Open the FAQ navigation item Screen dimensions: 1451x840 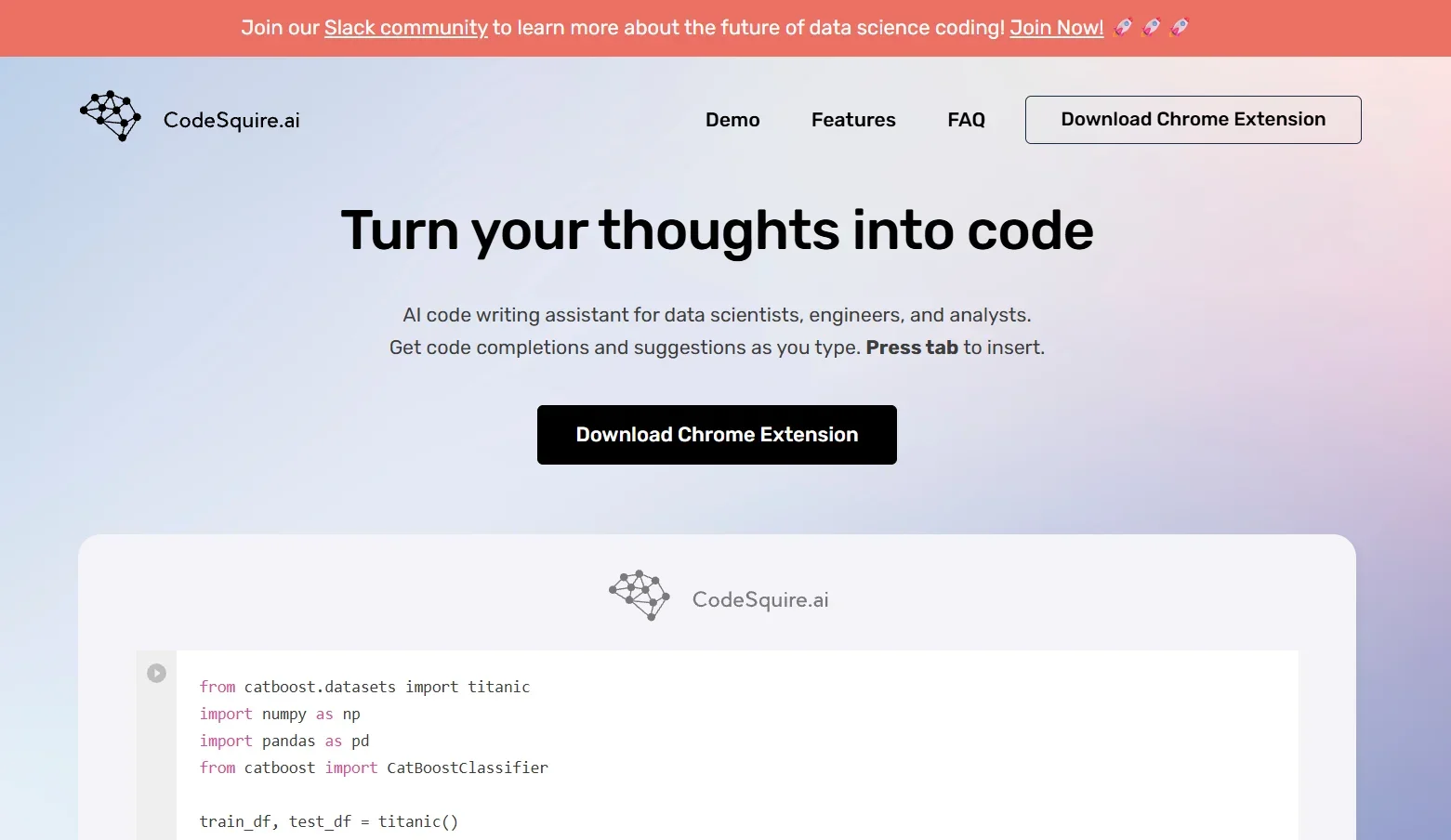966,120
